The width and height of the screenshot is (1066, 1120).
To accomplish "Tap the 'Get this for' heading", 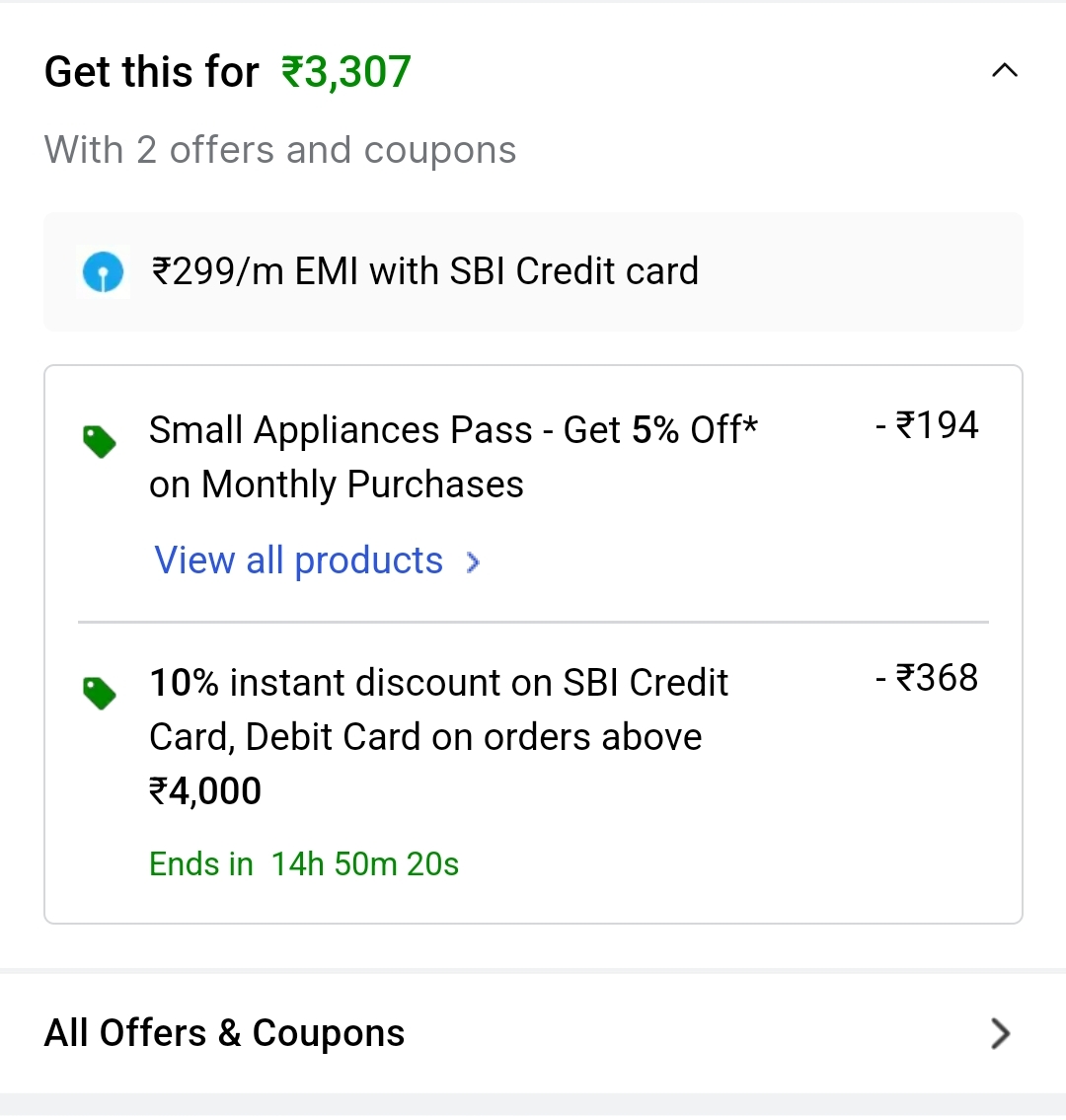I will (x=152, y=72).
